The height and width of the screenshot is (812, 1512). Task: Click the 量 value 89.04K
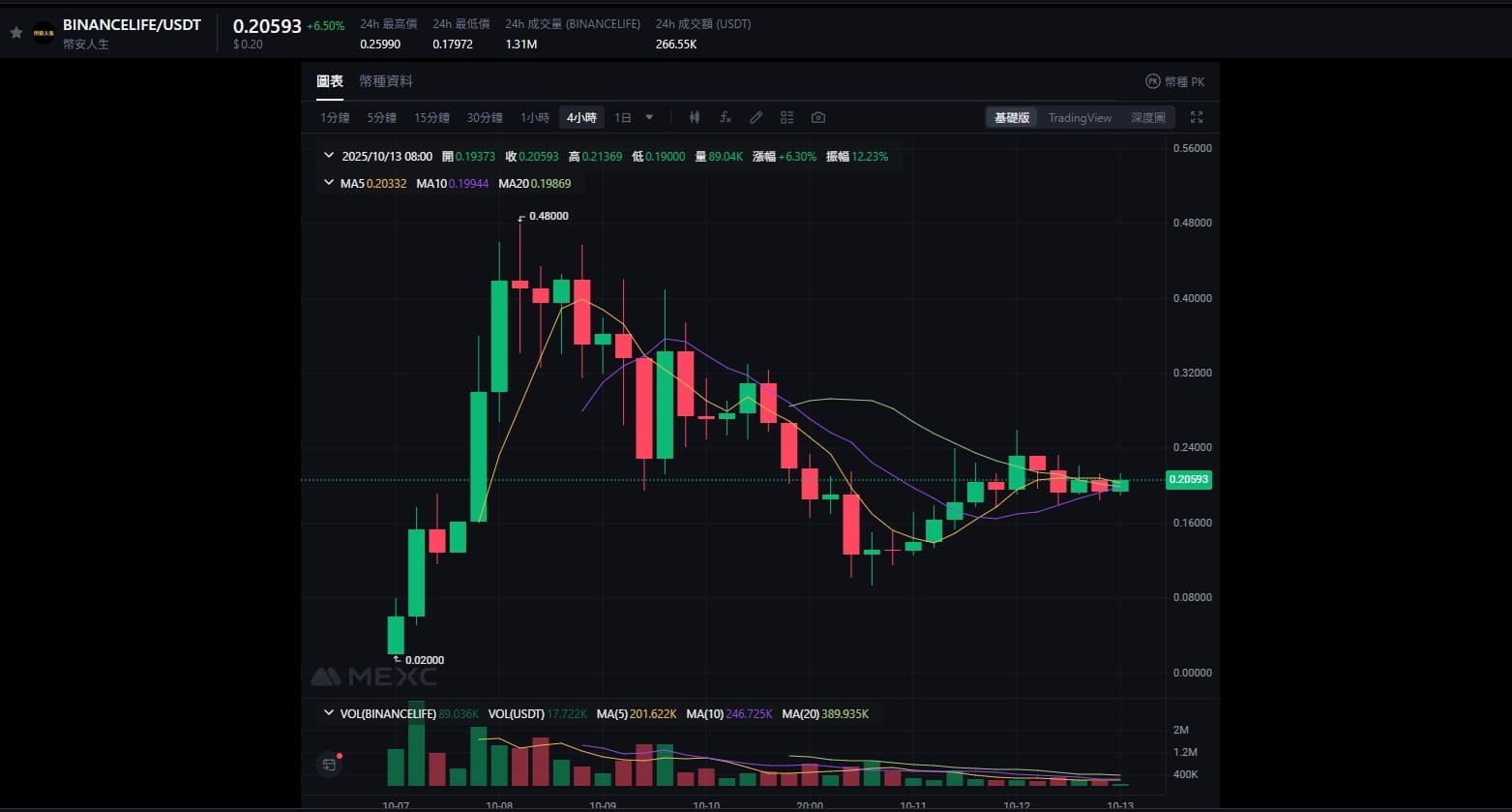(726, 156)
